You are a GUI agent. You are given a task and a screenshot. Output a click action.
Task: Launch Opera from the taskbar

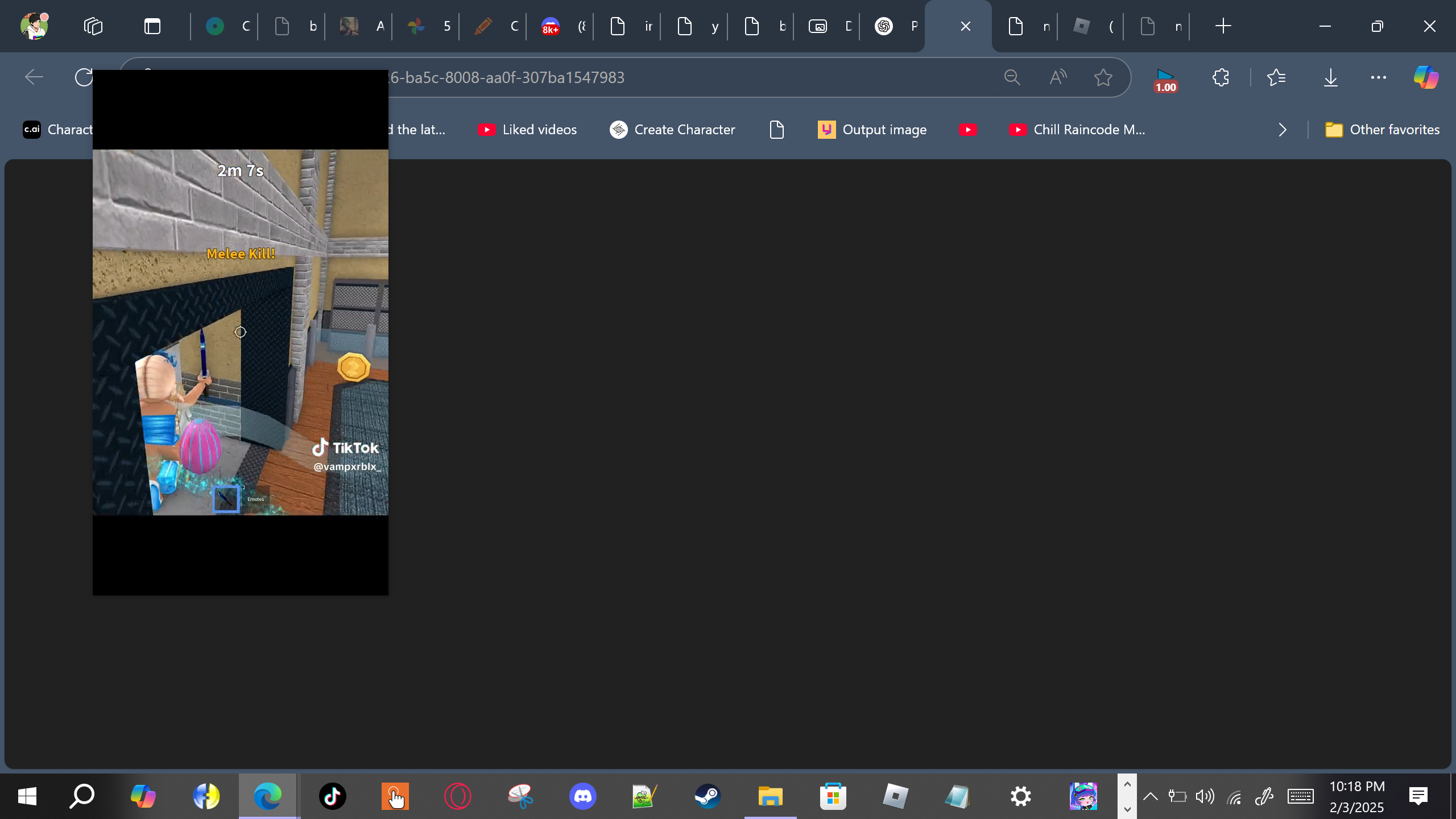tap(458, 796)
